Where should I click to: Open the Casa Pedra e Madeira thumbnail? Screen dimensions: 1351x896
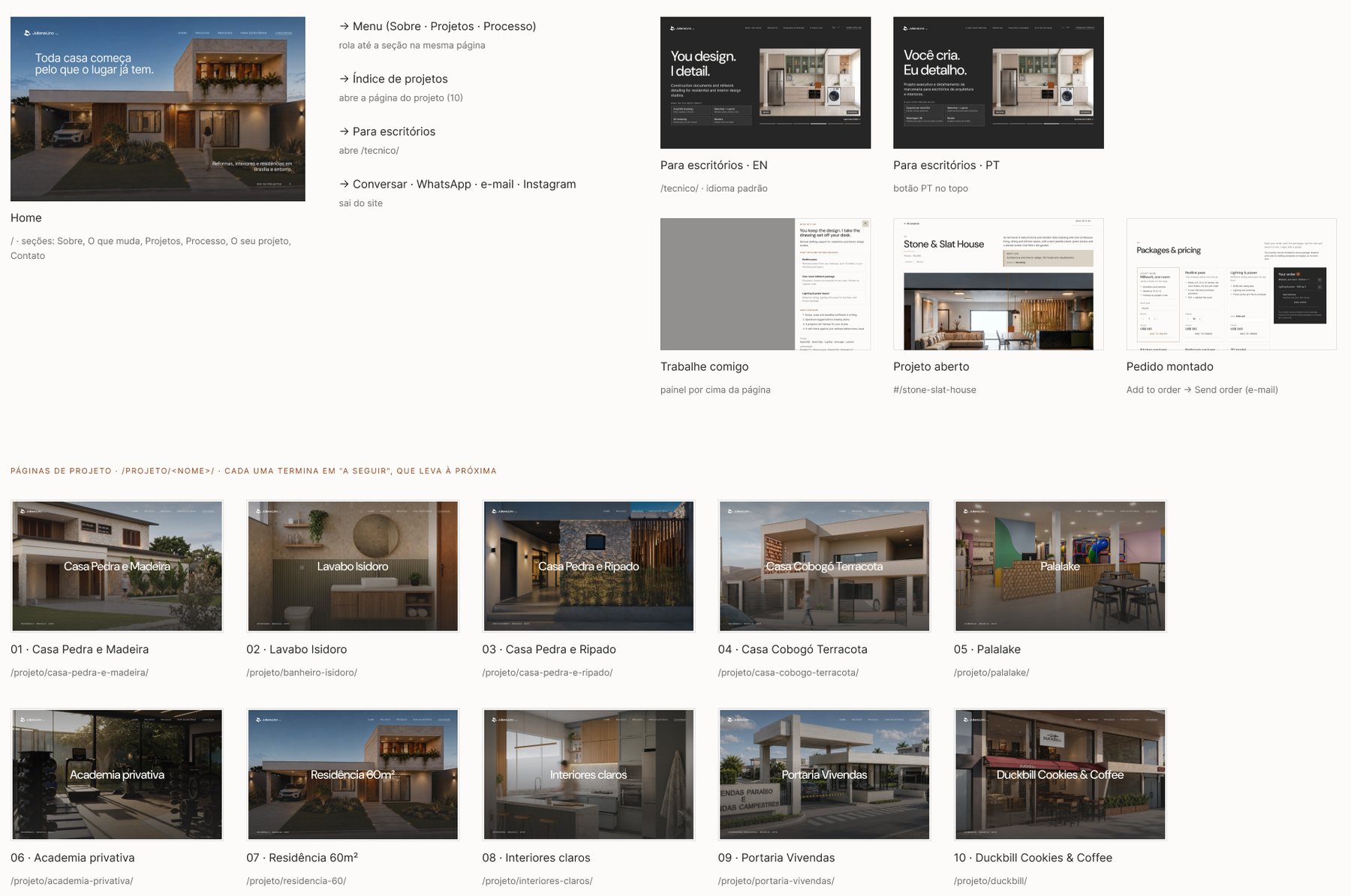pos(117,567)
